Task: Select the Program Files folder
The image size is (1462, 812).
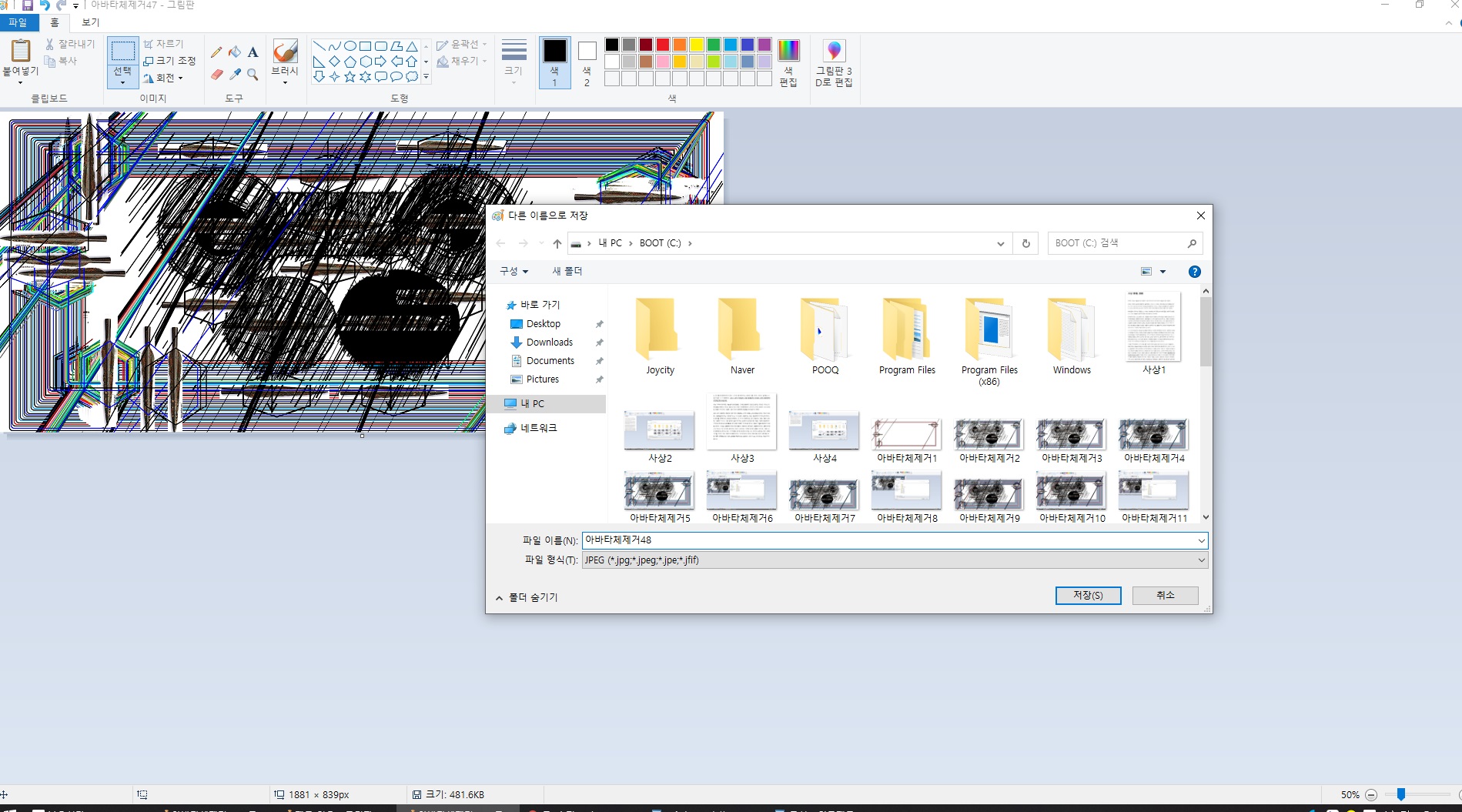Action: (x=907, y=336)
